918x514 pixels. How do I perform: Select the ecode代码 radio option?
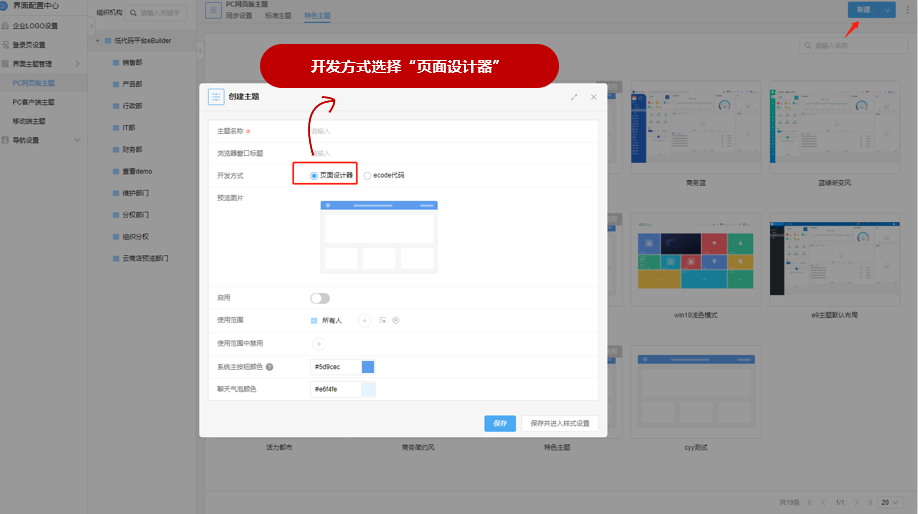click(367, 176)
